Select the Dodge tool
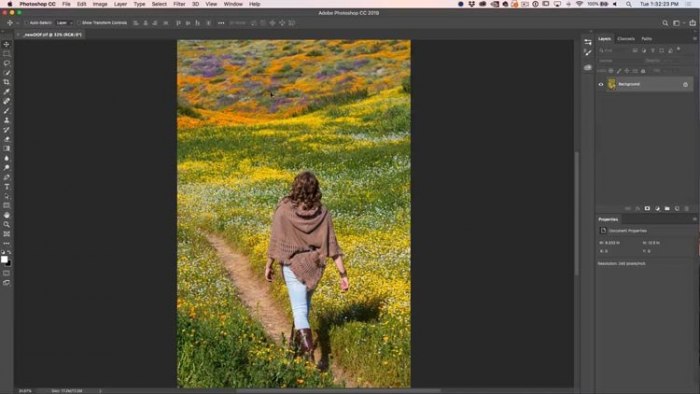 [x=6, y=168]
